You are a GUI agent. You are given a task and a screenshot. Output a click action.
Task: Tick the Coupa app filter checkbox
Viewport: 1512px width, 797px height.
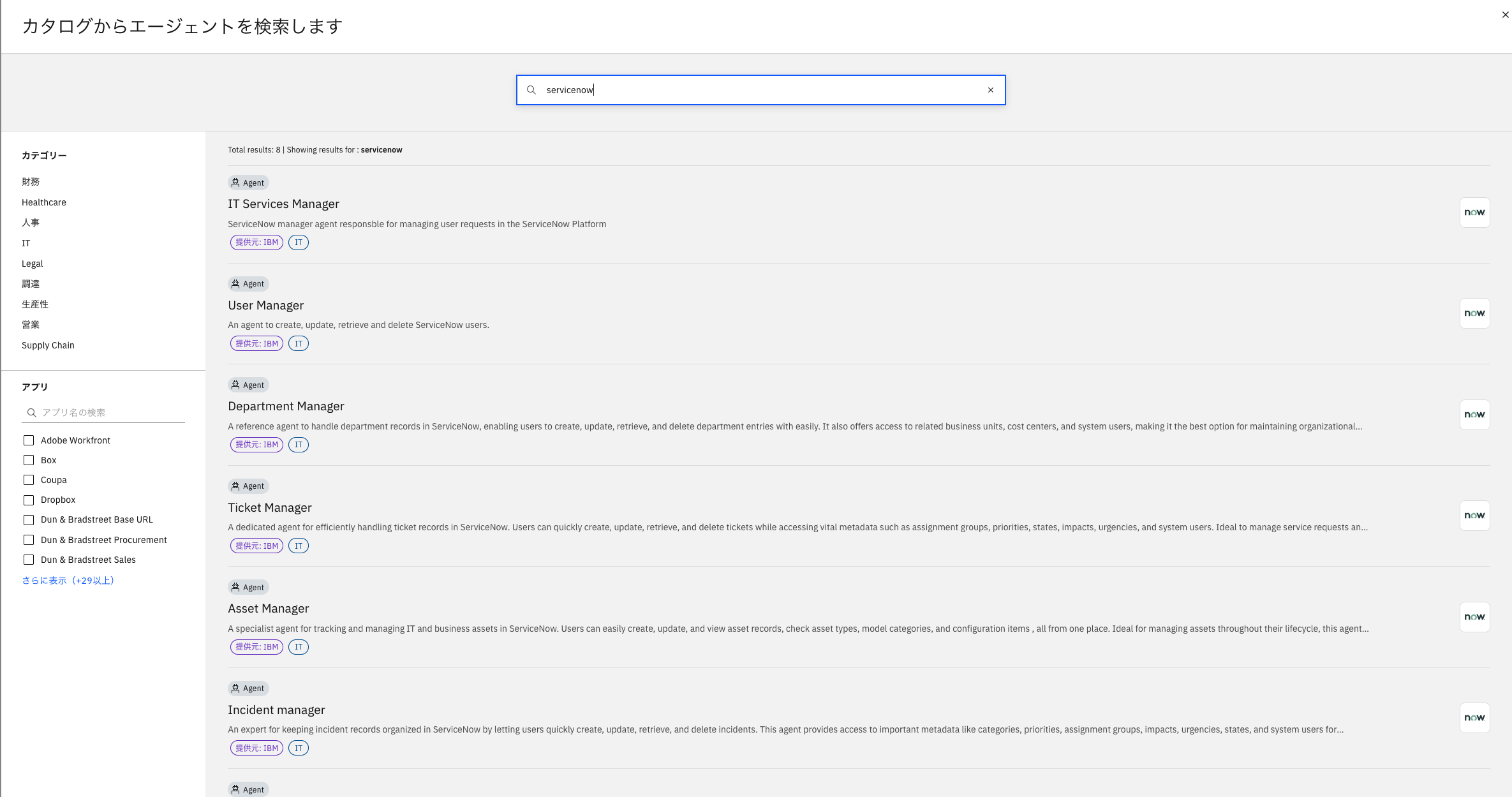[29, 480]
